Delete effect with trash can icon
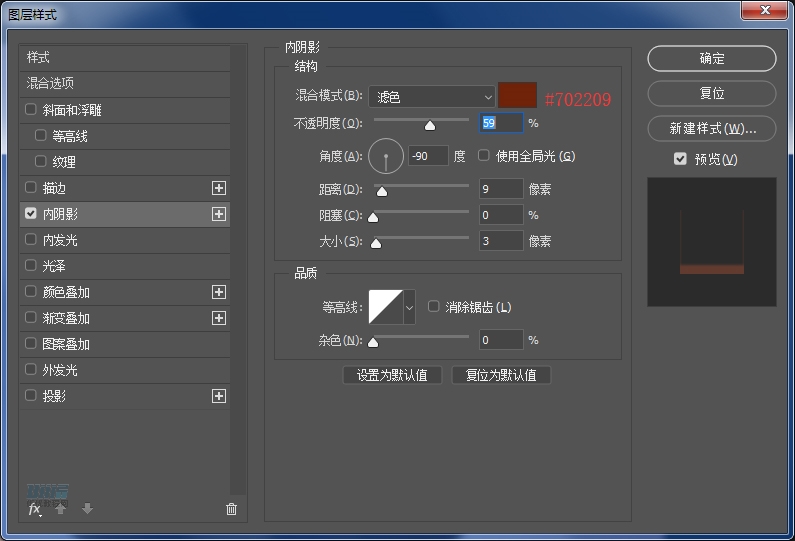Image resolution: width=795 pixels, height=541 pixels. click(231, 509)
